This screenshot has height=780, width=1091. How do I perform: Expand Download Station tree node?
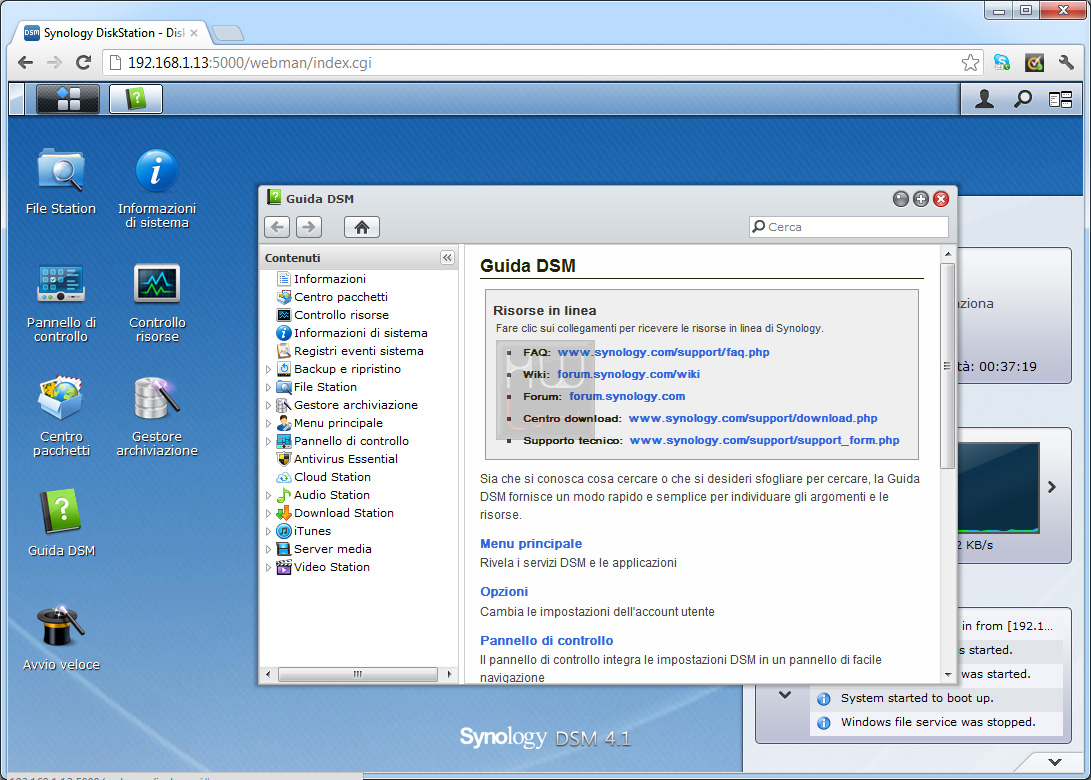269,514
